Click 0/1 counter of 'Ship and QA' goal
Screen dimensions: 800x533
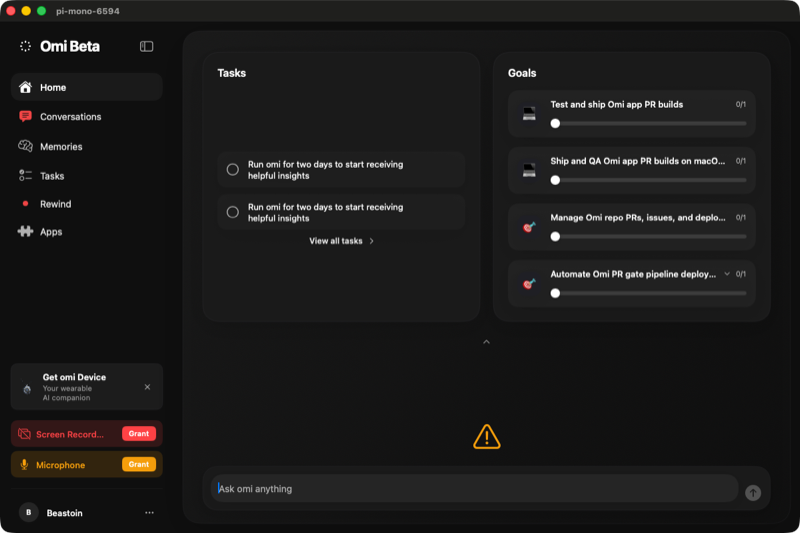pos(740,161)
